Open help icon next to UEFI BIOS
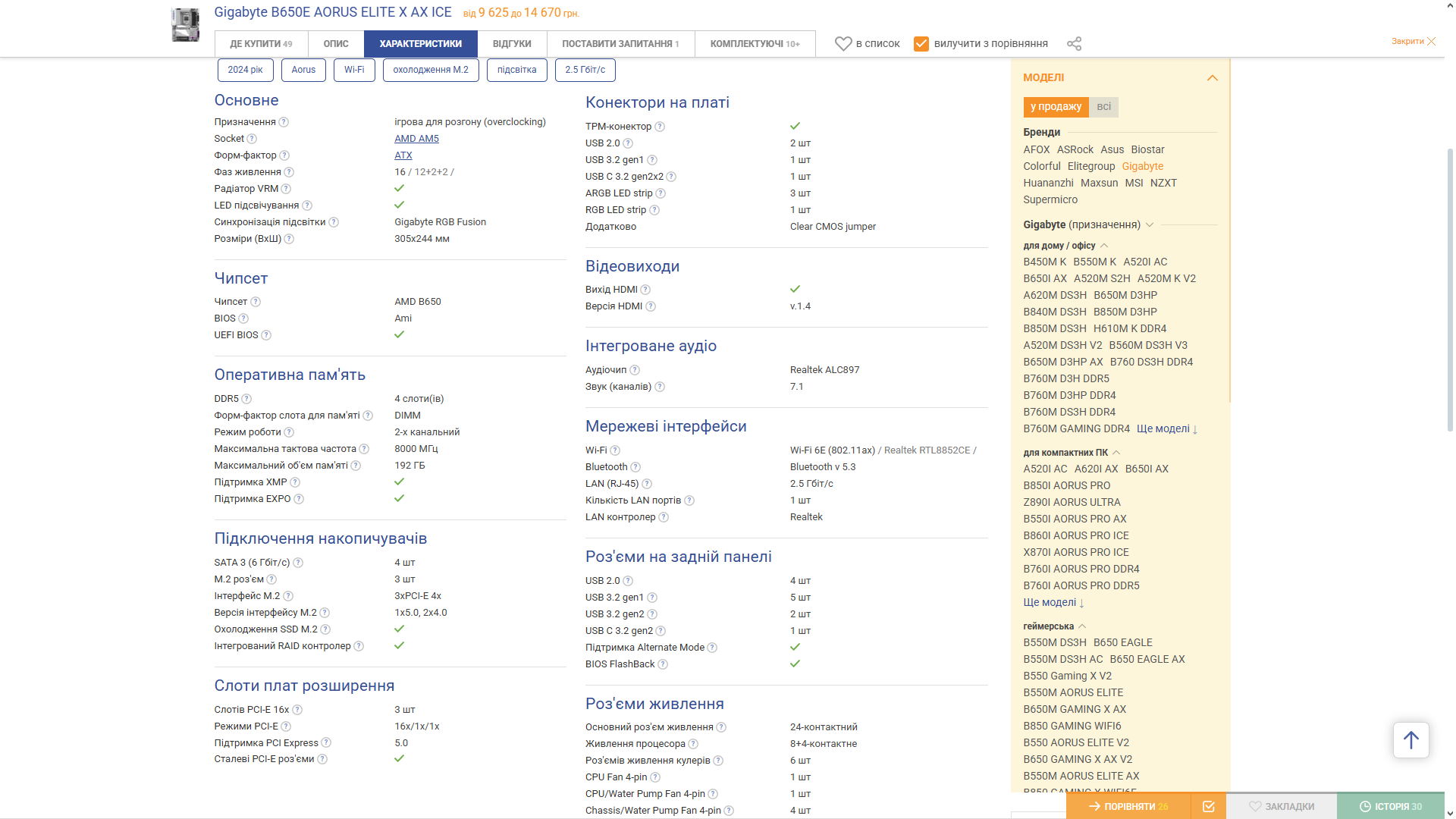Viewport: 1456px width, 819px height. (266, 335)
